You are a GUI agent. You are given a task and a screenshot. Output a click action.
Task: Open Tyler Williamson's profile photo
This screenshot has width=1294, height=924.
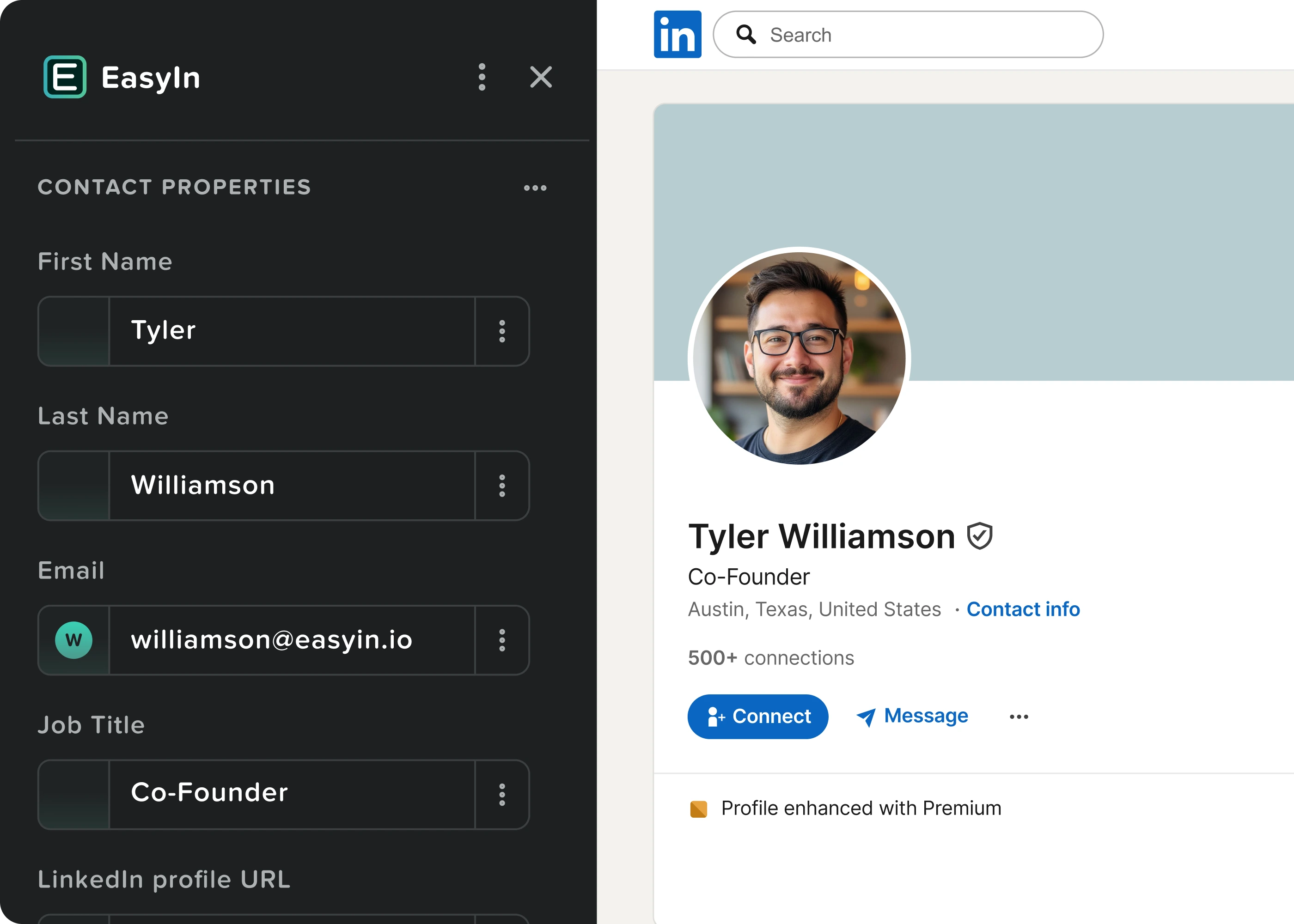(x=800, y=359)
